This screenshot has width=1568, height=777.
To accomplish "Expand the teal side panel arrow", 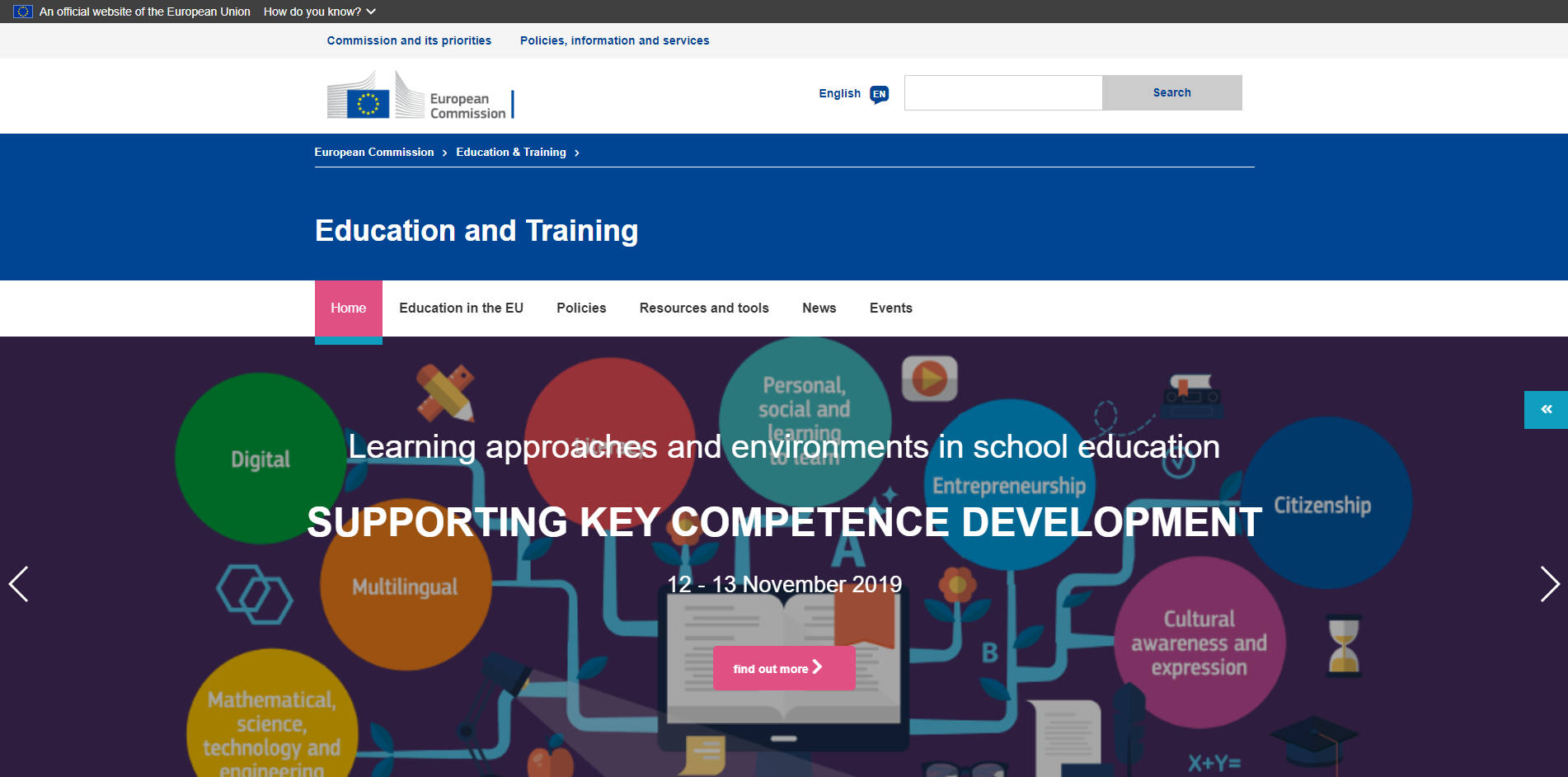I will tap(1545, 409).
